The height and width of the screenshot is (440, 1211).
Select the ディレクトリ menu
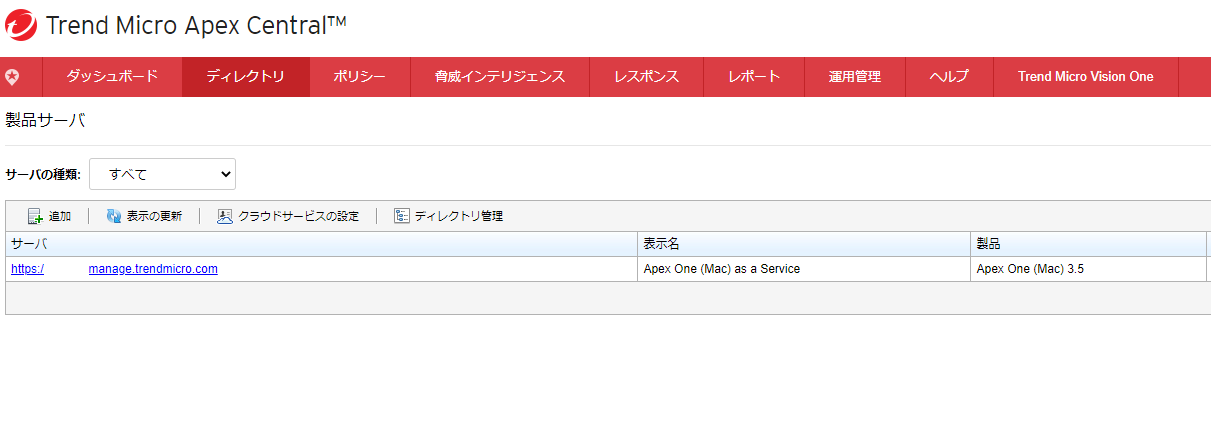click(245, 77)
